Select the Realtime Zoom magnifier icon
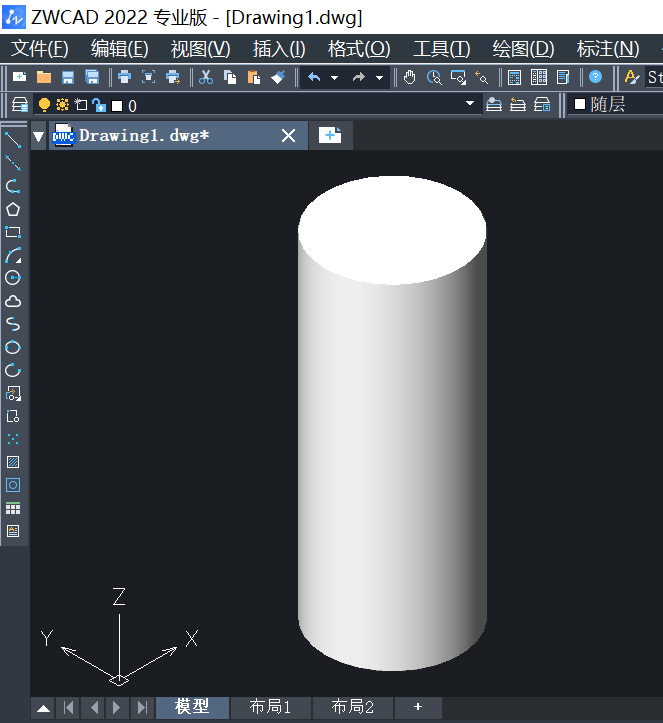This screenshot has height=723, width=663. tap(434, 77)
